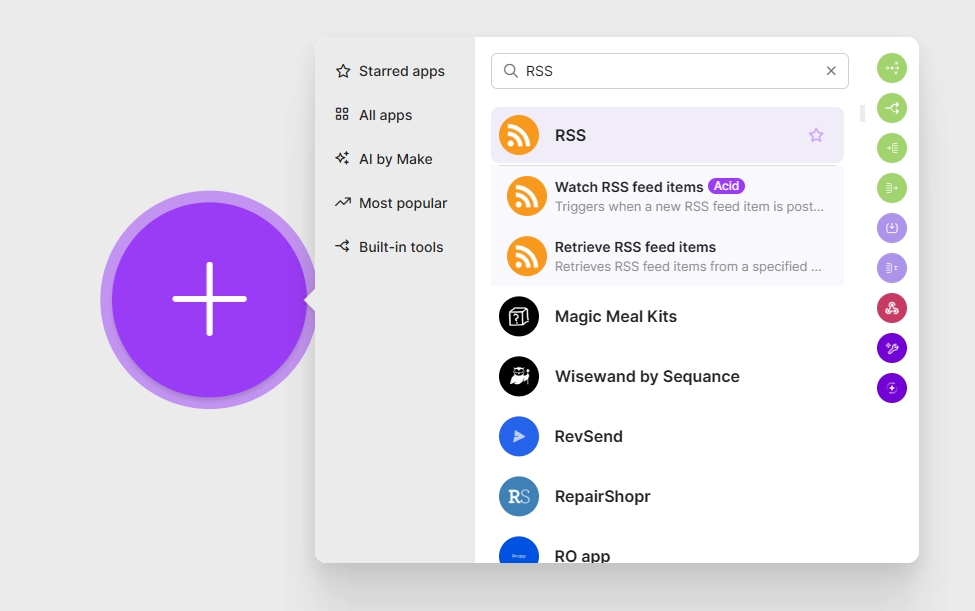Click 'Retrieves RSS feed items from a specified' description

click(688, 267)
